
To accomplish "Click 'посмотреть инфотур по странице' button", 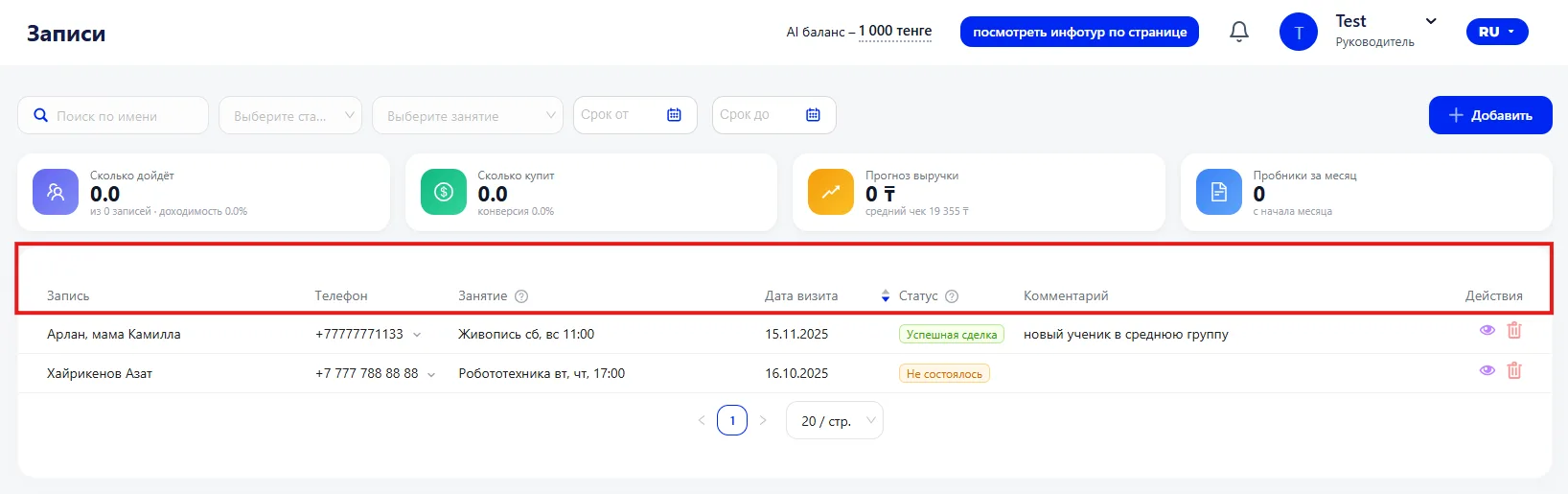I will [x=1079, y=32].
